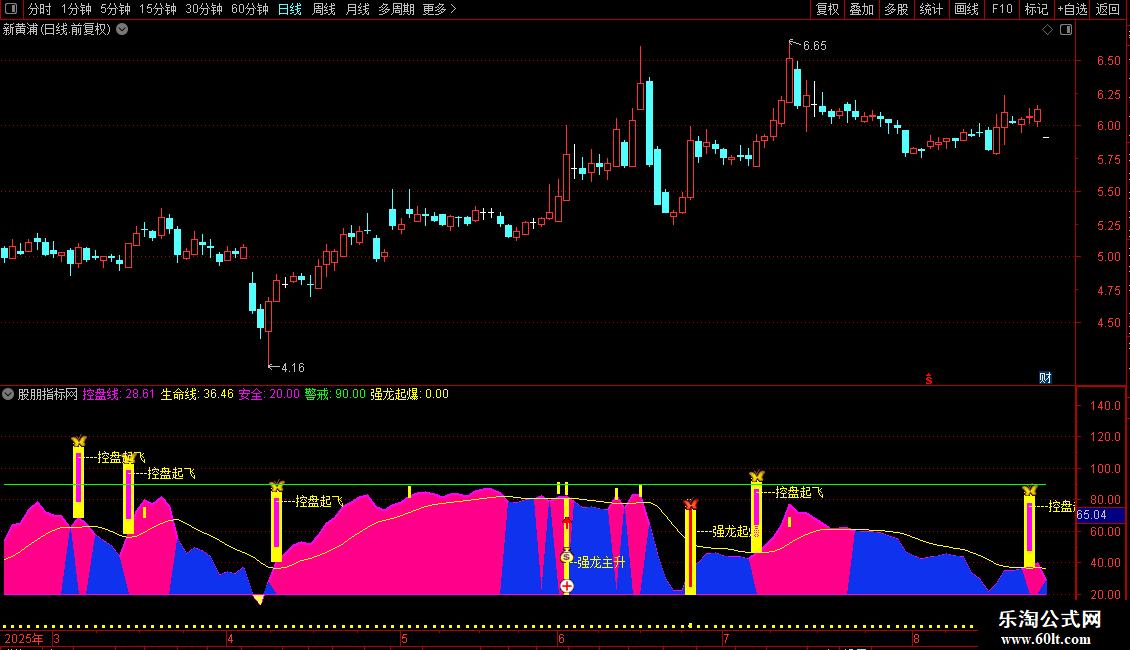
Task: Open 多周期 multi-period view
Action: (x=396, y=9)
